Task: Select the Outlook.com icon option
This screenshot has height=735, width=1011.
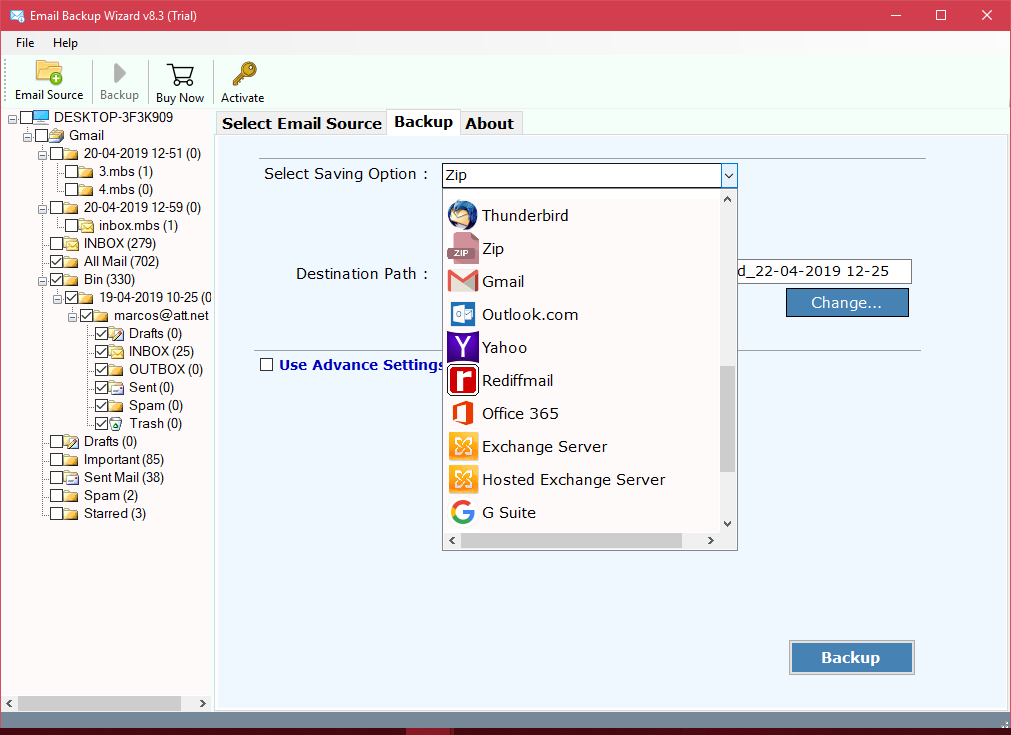Action: point(462,314)
